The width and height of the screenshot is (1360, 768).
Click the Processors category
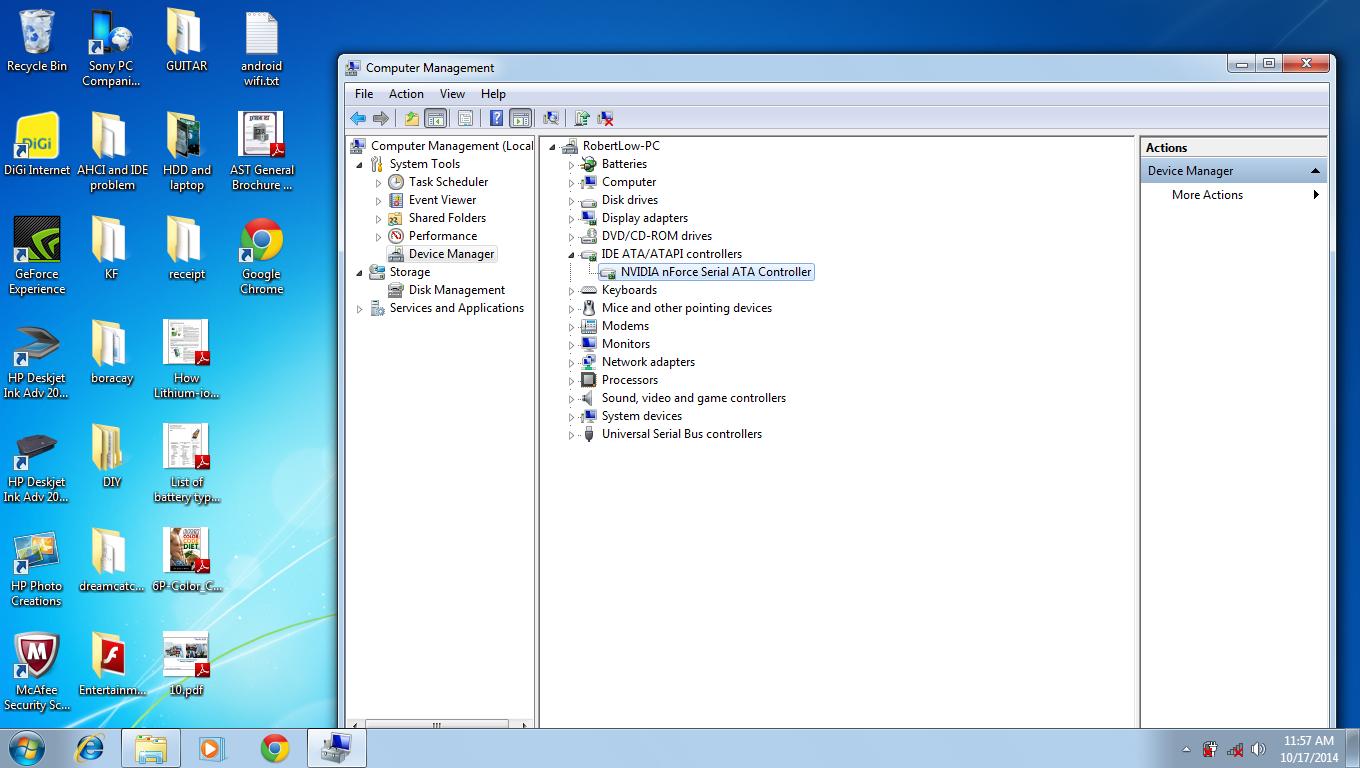[x=630, y=380]
